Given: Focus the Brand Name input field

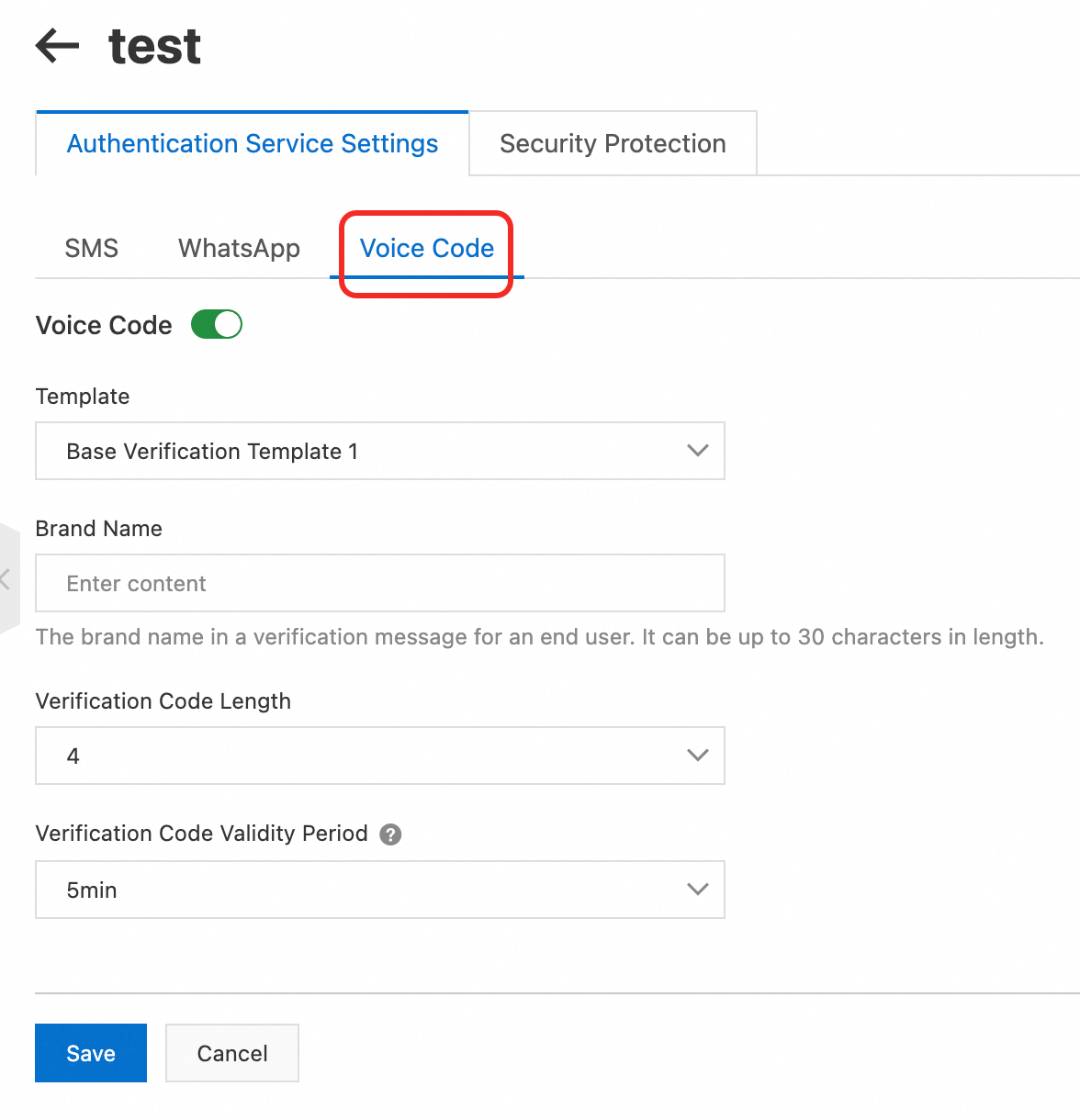Looking at the screenshot, I should tap(379, 583).
